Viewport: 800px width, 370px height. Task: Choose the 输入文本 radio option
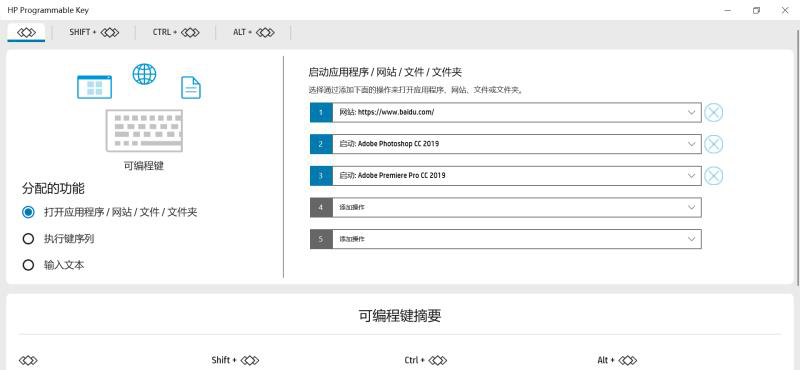click(x=28, y=265)
